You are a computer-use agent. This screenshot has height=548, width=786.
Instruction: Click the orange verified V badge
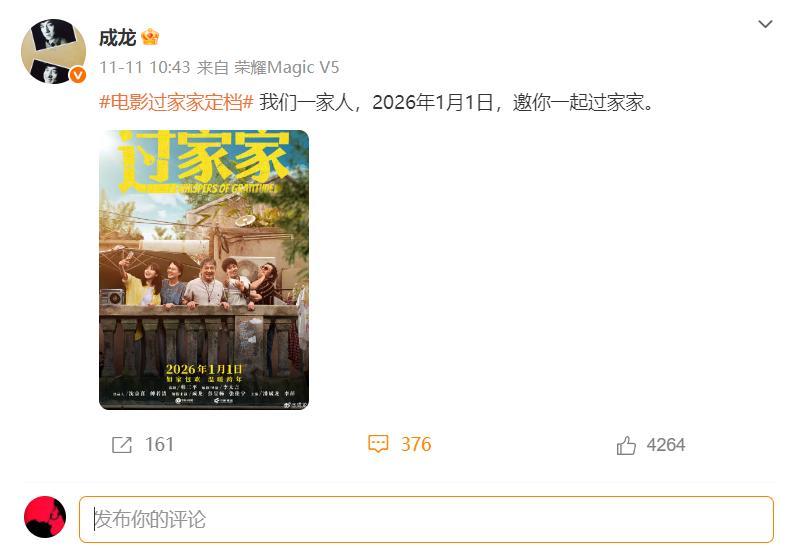[77, 75]
